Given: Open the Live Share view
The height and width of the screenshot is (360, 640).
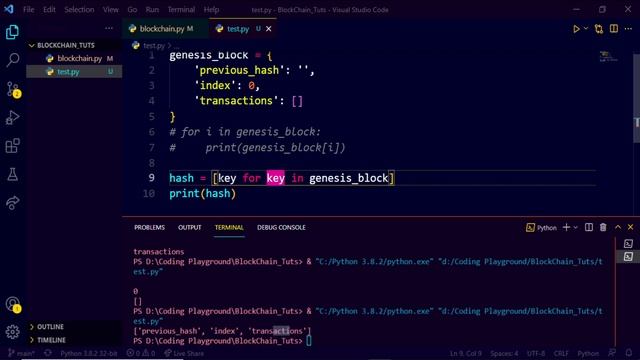Looking at the screenshot, I should (x=12, y=202).
